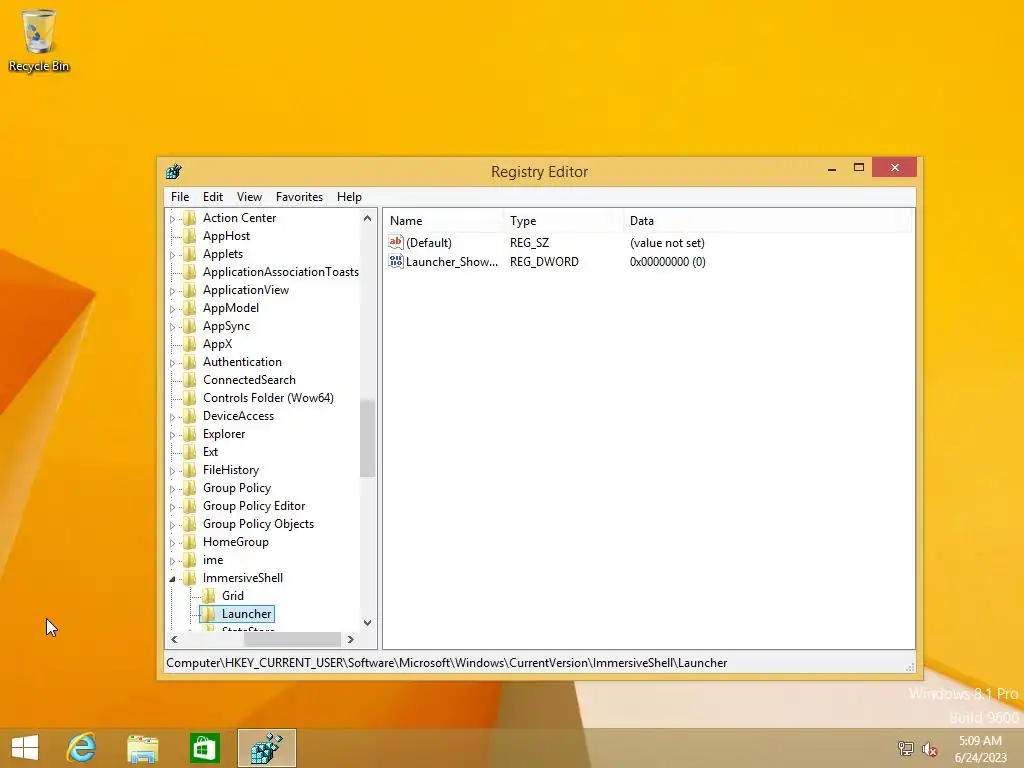Open File Explorer from the taskbar
This screenshot has width=1024, height=768.
[142, 748]
